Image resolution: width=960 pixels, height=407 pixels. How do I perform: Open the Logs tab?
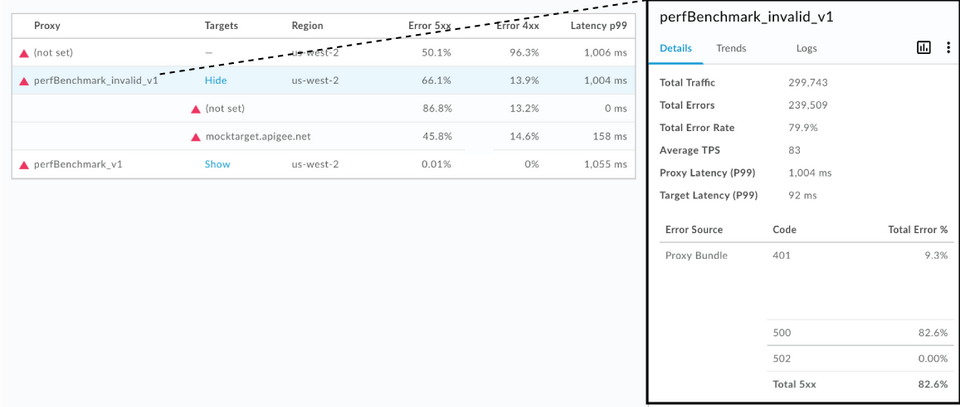[806, 48]
